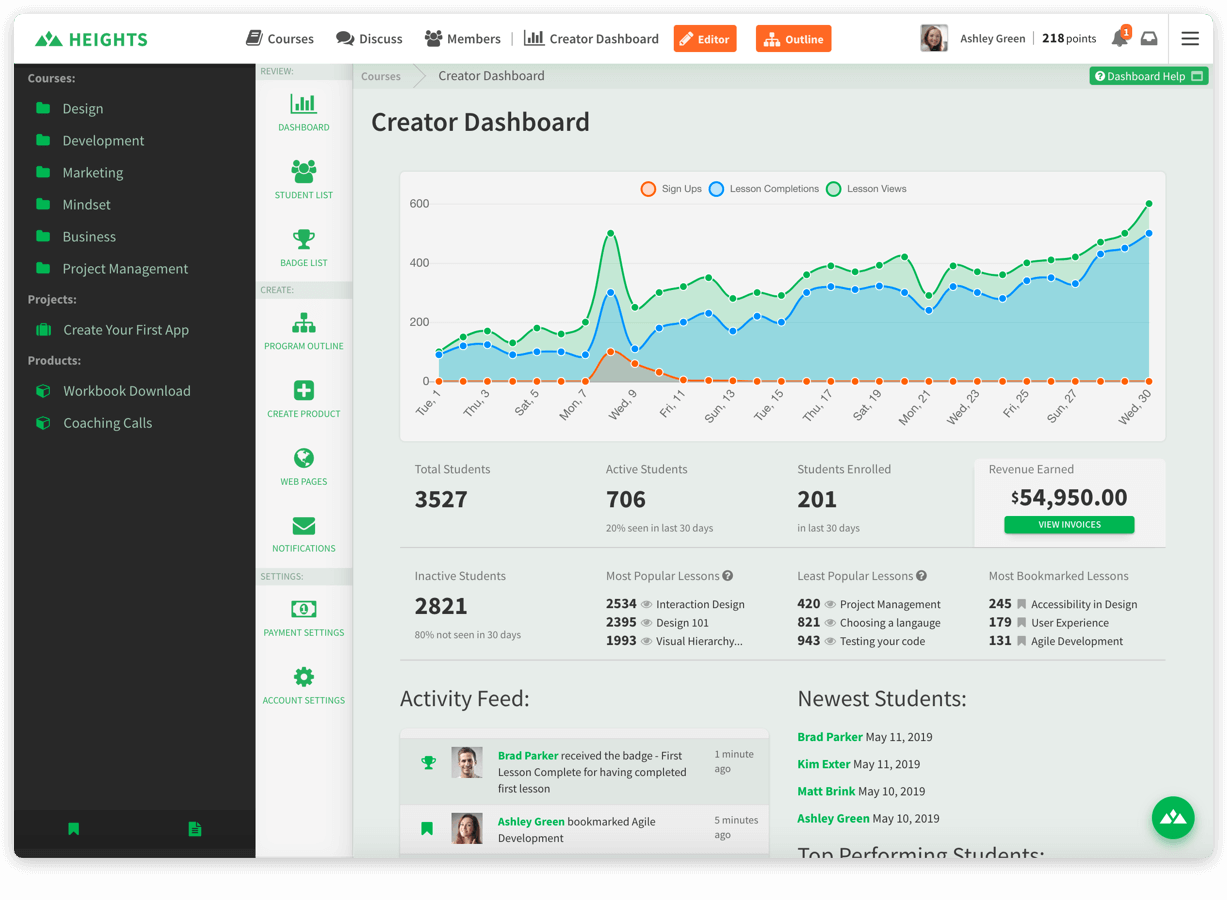Open the Badge List trophy icon
The width and height of the screenshot is (1227, 900).
[x=303, y=240]
